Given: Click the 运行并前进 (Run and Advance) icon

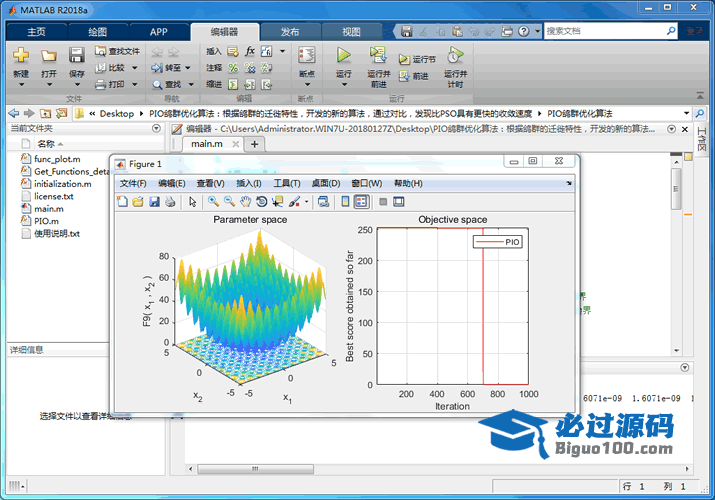Looking at the screenshot, I should 378,55.
